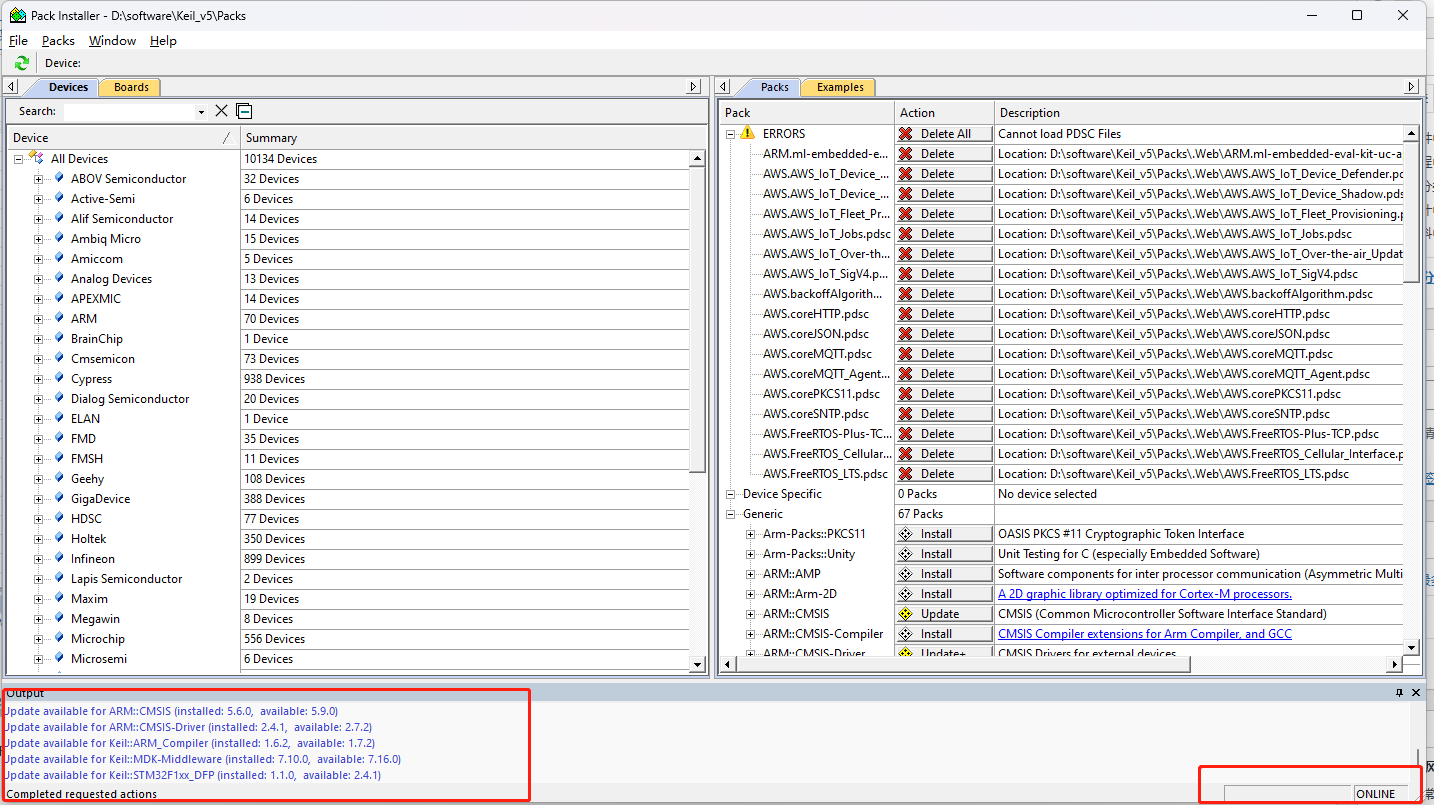
Task: Expand the ARM vendor node
Action: point(38,319)
